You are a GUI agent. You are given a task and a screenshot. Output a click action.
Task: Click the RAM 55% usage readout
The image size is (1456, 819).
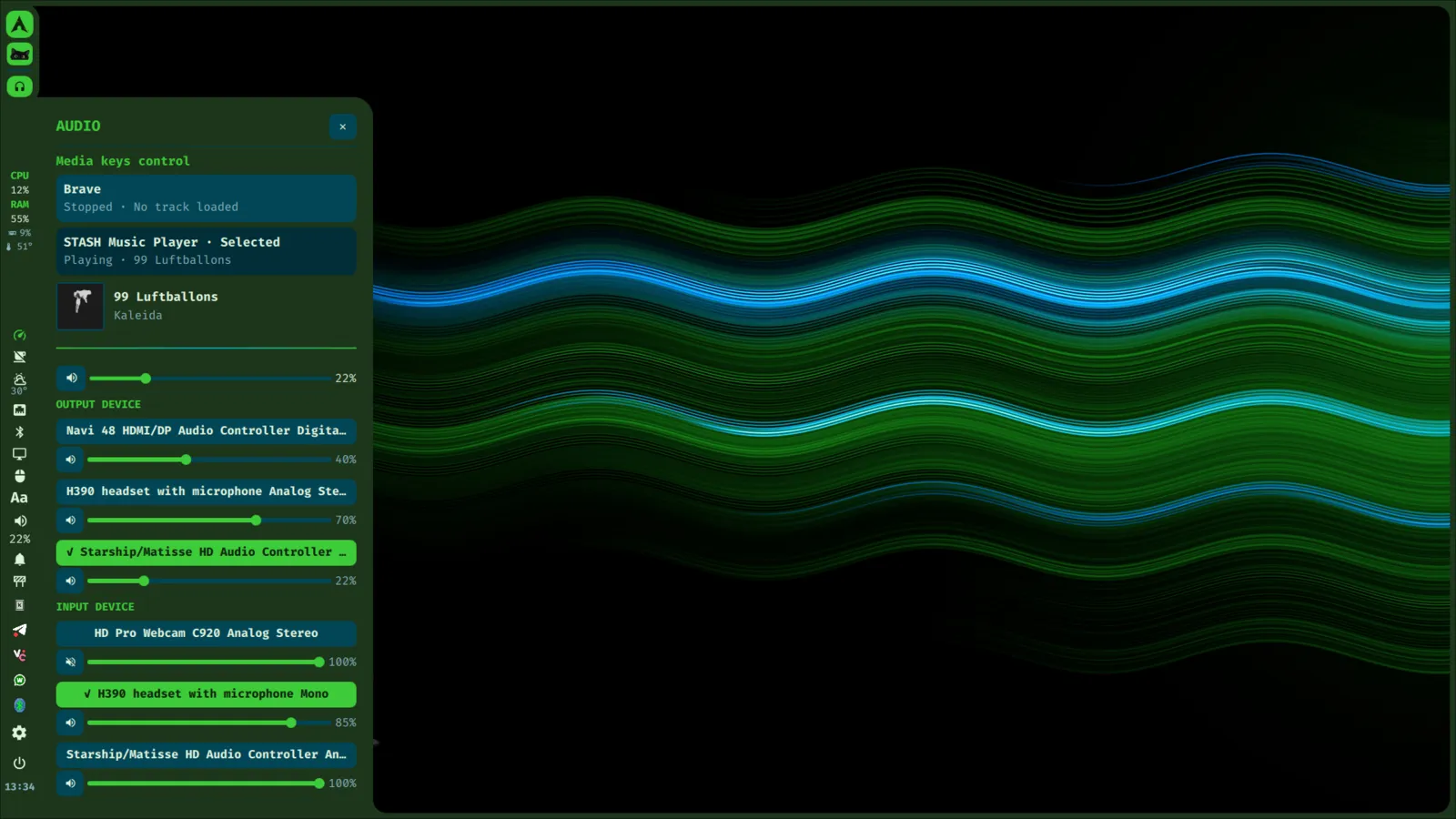tap(19, 212)
